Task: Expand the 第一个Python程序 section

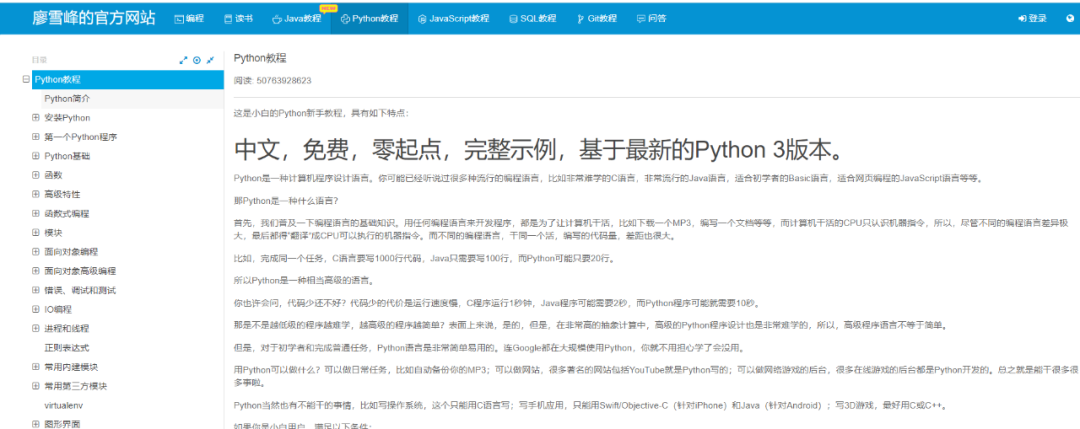Action: pos(36,137)
